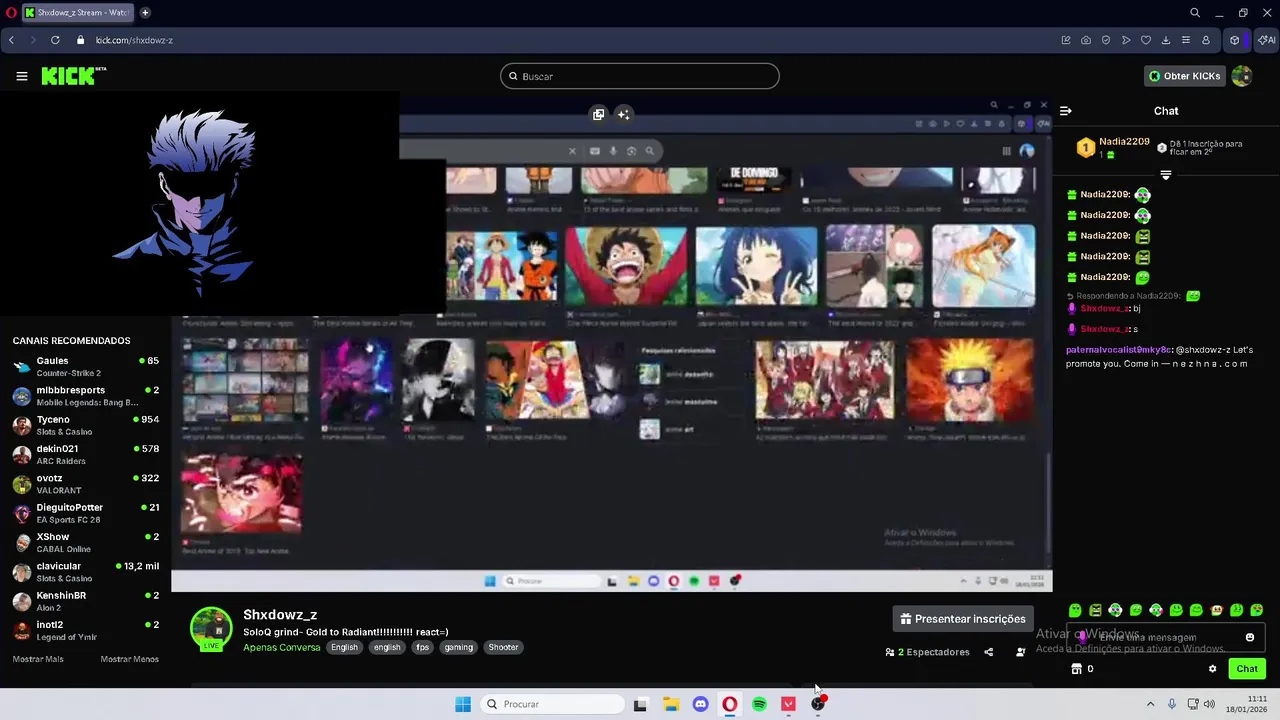Open the mibbbresports recommended channel
Viewport: 1280px width, 720px height.
pyautogui.click(x=86, y=396)
